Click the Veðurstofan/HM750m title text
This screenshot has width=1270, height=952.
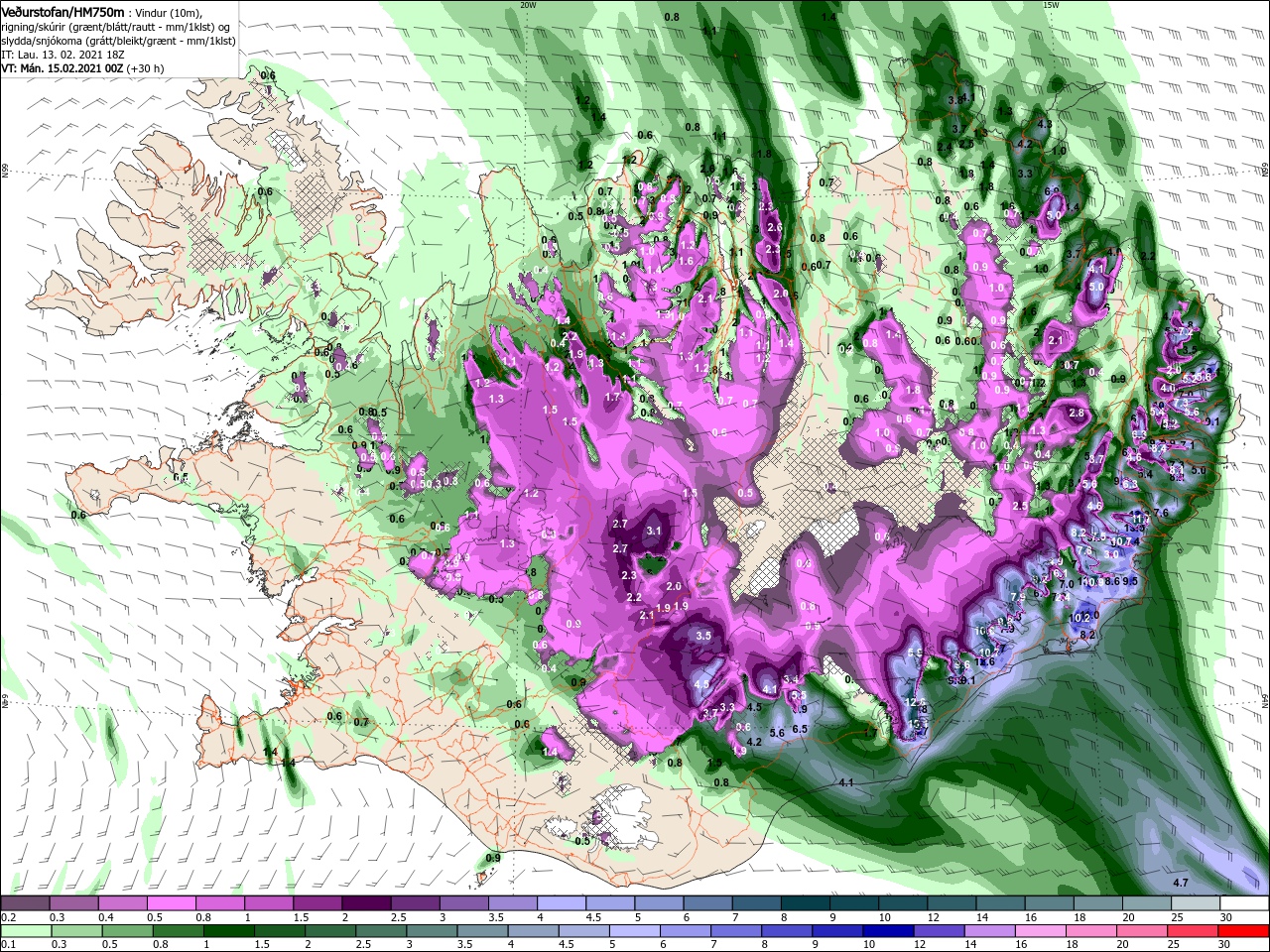pos(63,12)
